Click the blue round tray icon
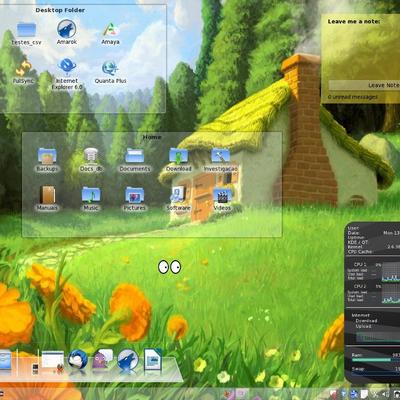400x400 pixels. (353, 394)
